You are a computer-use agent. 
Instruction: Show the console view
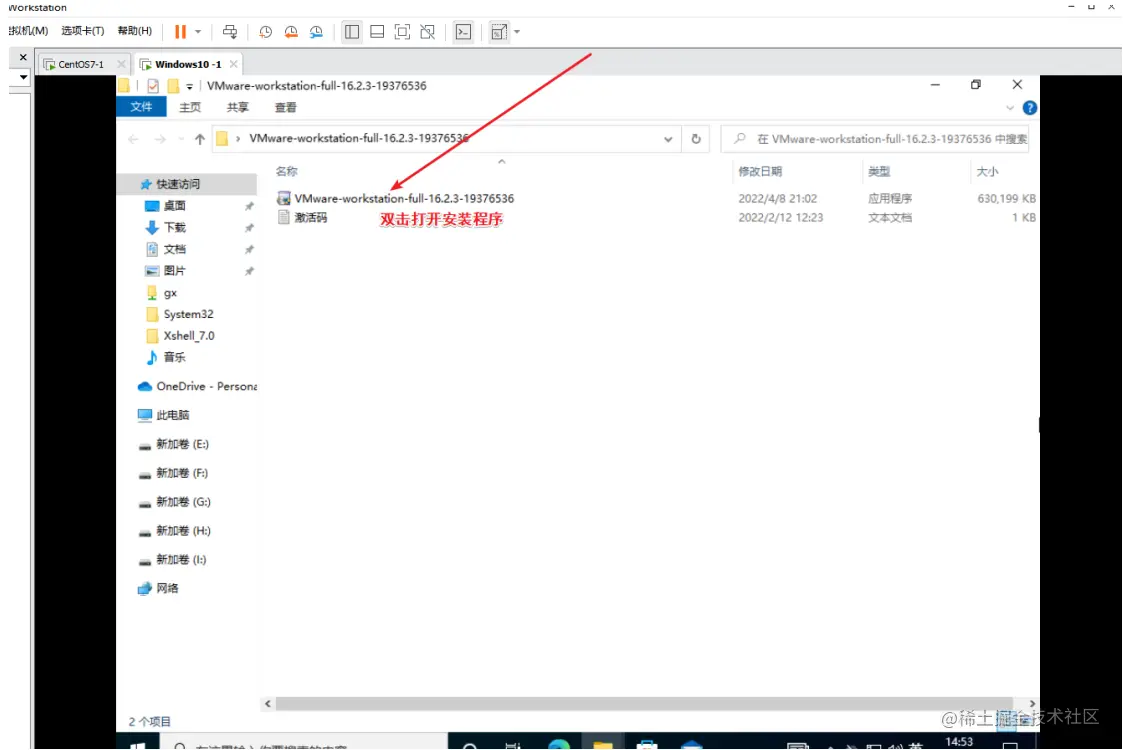(x=463, y=32)
